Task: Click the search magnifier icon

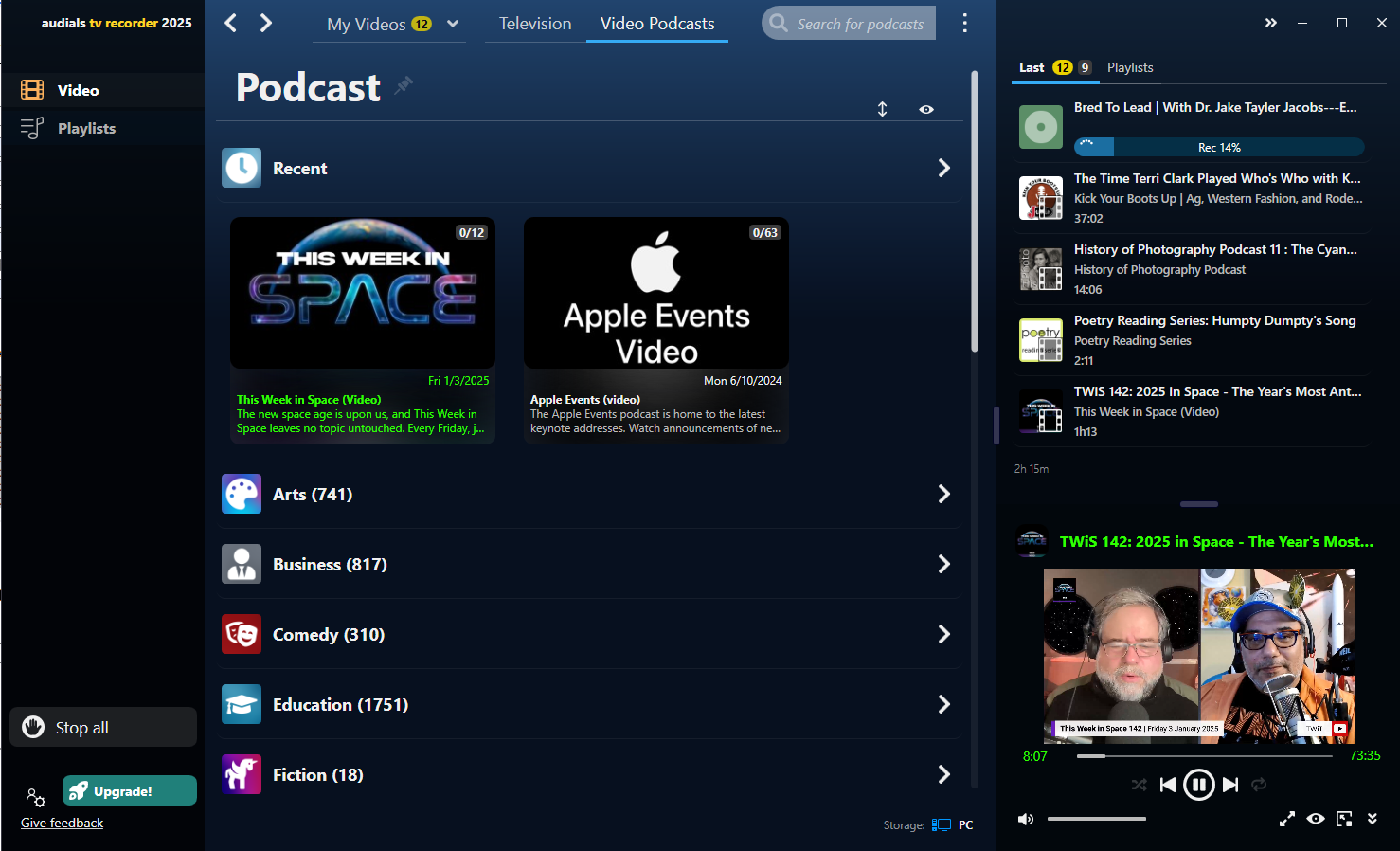Action: point(779,23)
